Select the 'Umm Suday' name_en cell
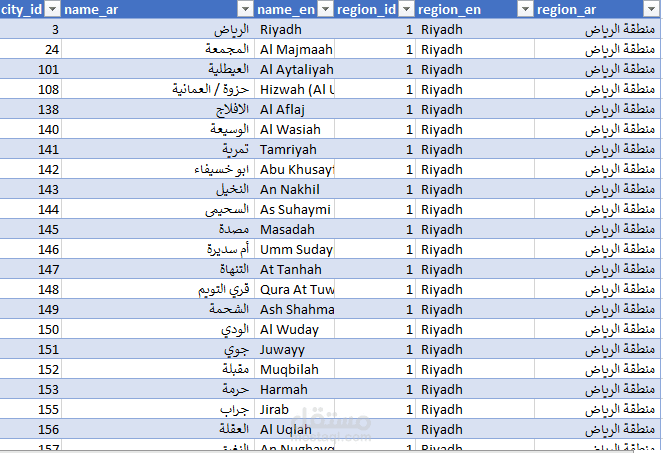This screenshot has height=453, width=663. tap(294, 249)
